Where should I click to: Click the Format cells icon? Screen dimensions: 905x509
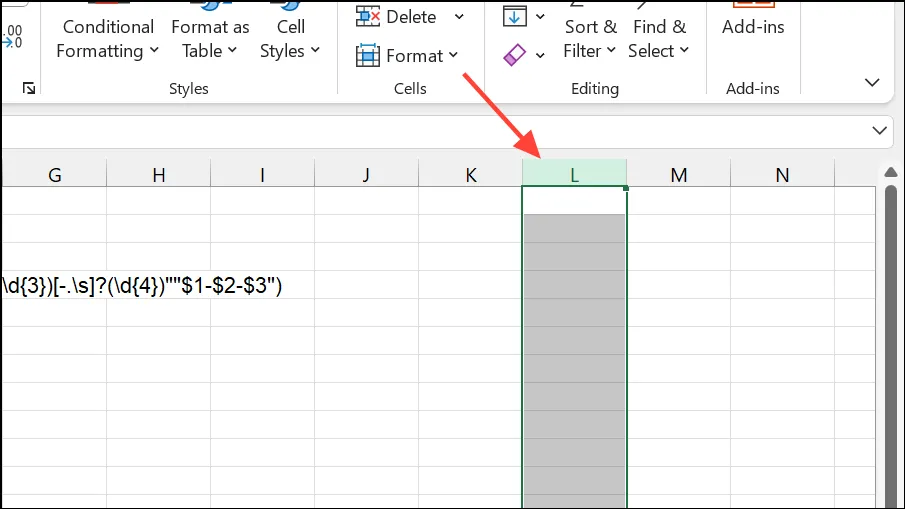368,56
